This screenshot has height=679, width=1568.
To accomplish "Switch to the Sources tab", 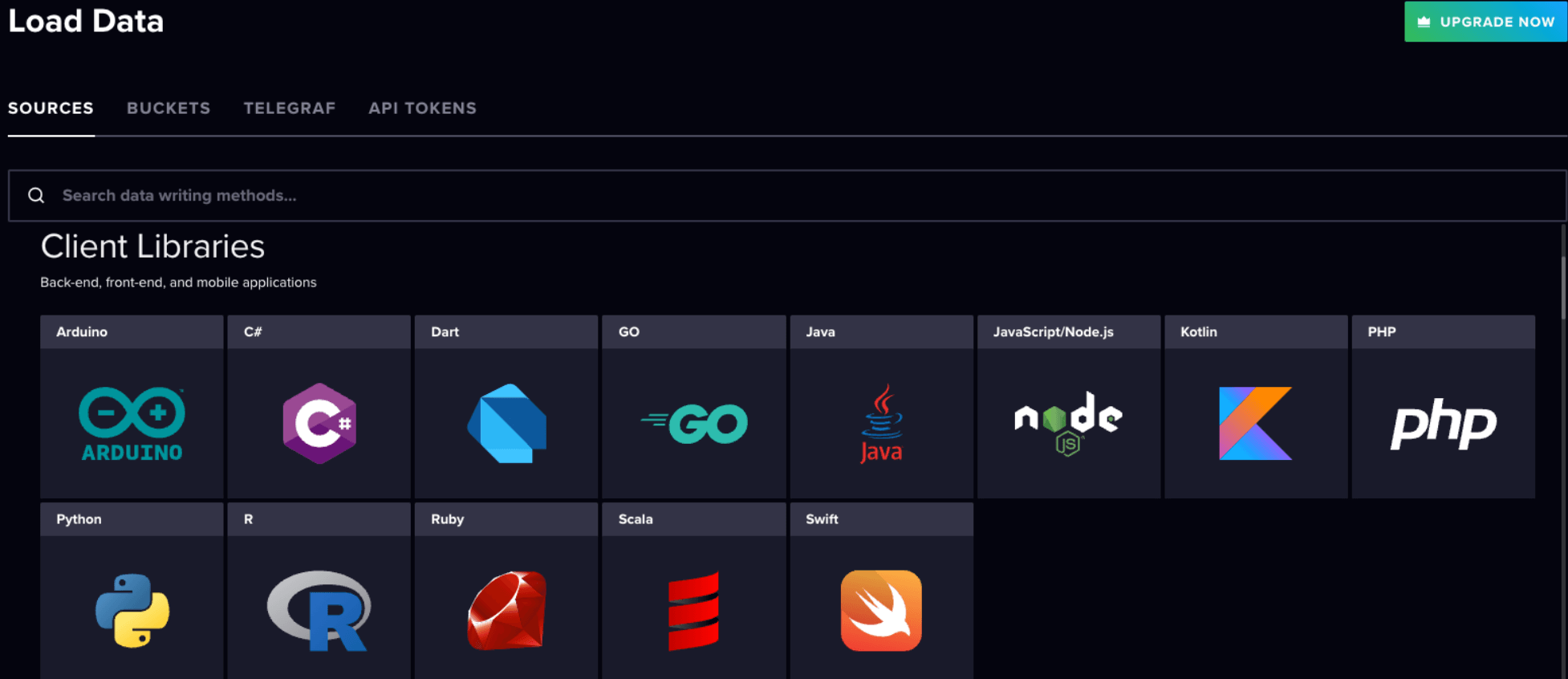I will [x=51, y=108].
